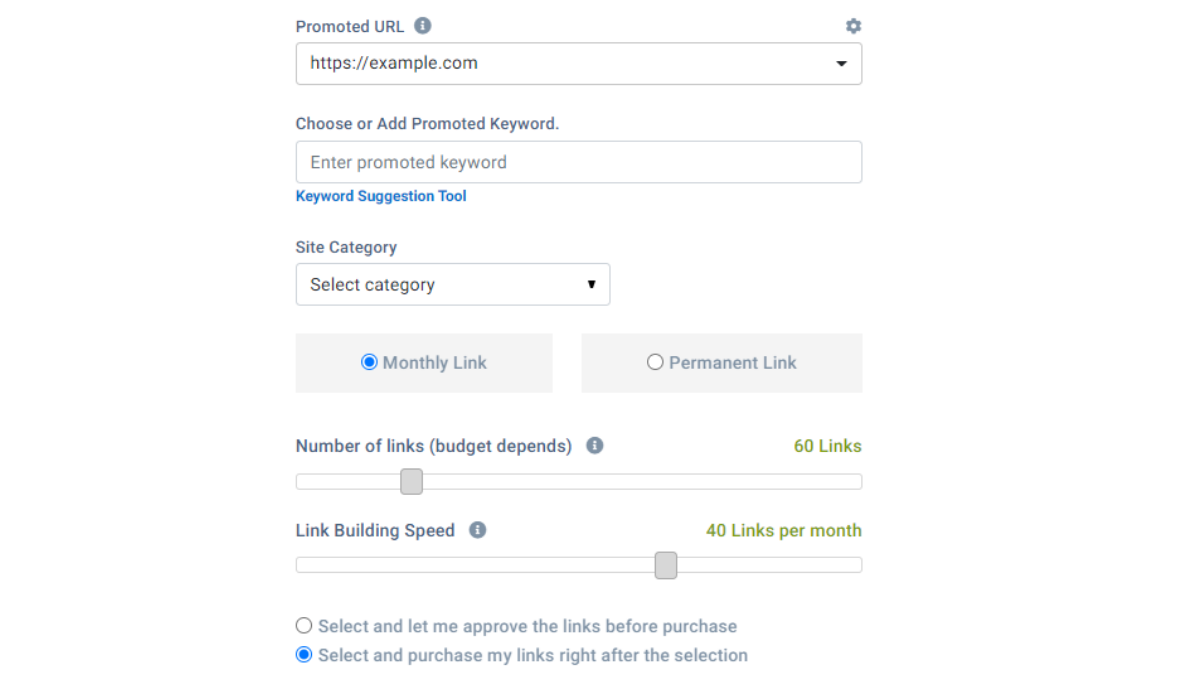Click the https://example.com URL combo box
This screenshot has width=1200, height=686.
coord(560,64)
